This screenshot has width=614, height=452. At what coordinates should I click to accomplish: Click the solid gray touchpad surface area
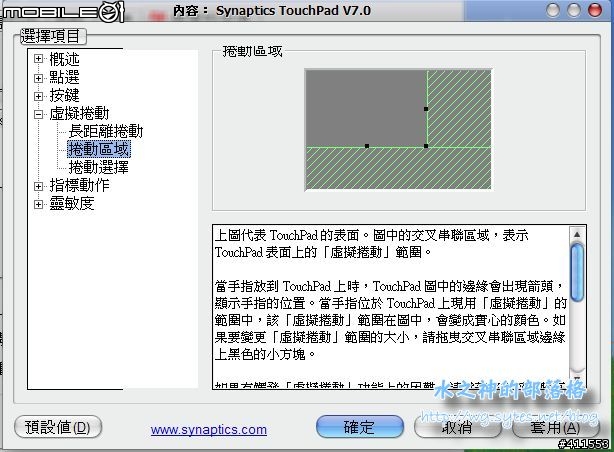click(366, 108)
